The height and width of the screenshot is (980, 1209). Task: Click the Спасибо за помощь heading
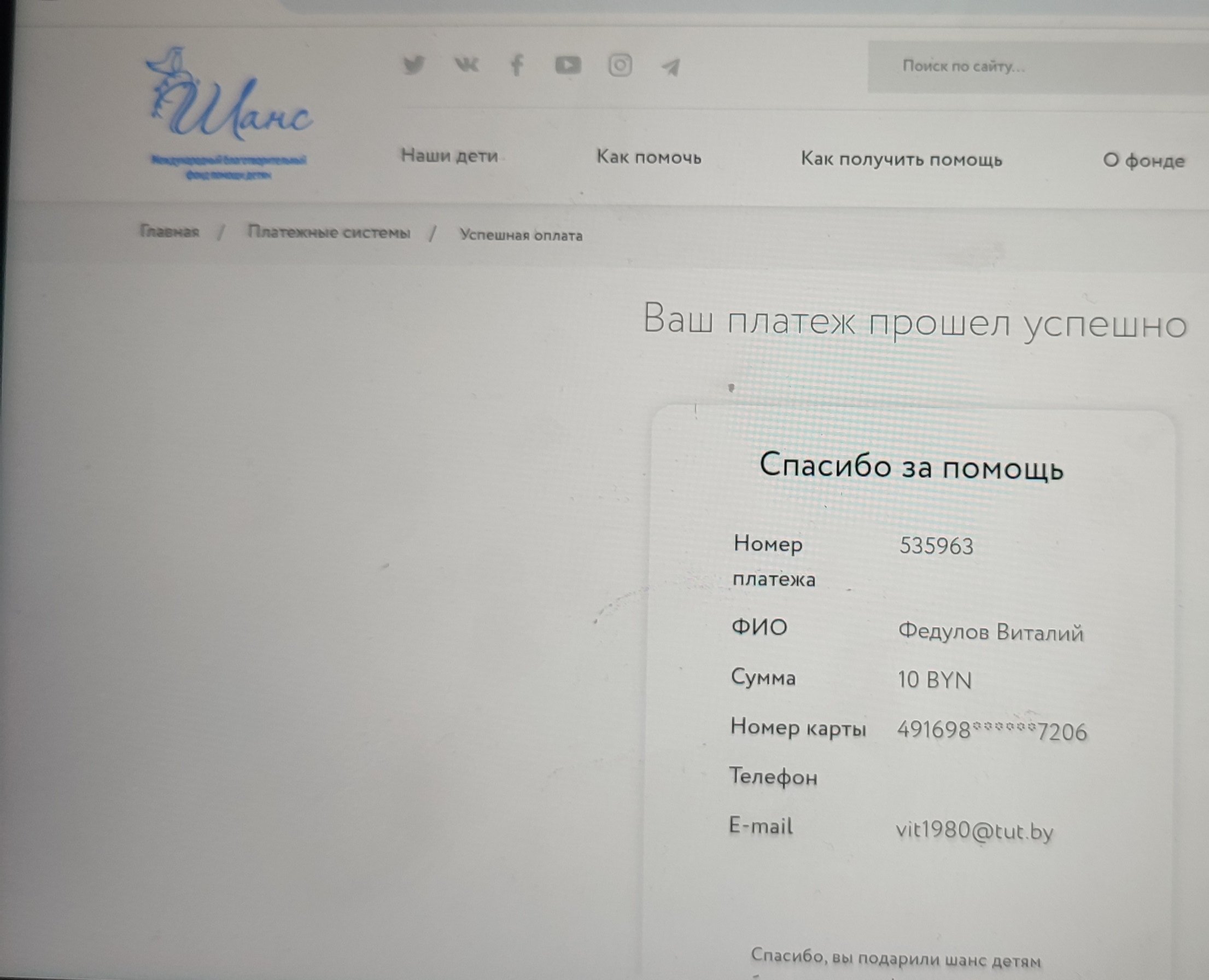pos(911,467)
